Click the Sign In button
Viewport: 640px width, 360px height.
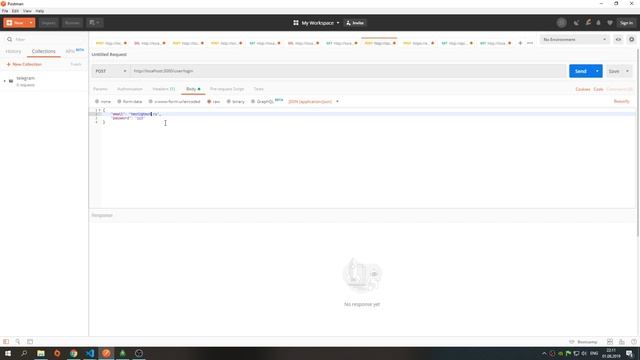(626, 23)
